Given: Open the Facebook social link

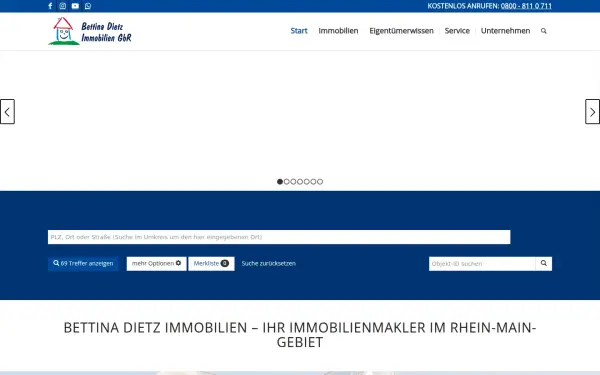Looking at the screenshot, I should tap(50, 6).
